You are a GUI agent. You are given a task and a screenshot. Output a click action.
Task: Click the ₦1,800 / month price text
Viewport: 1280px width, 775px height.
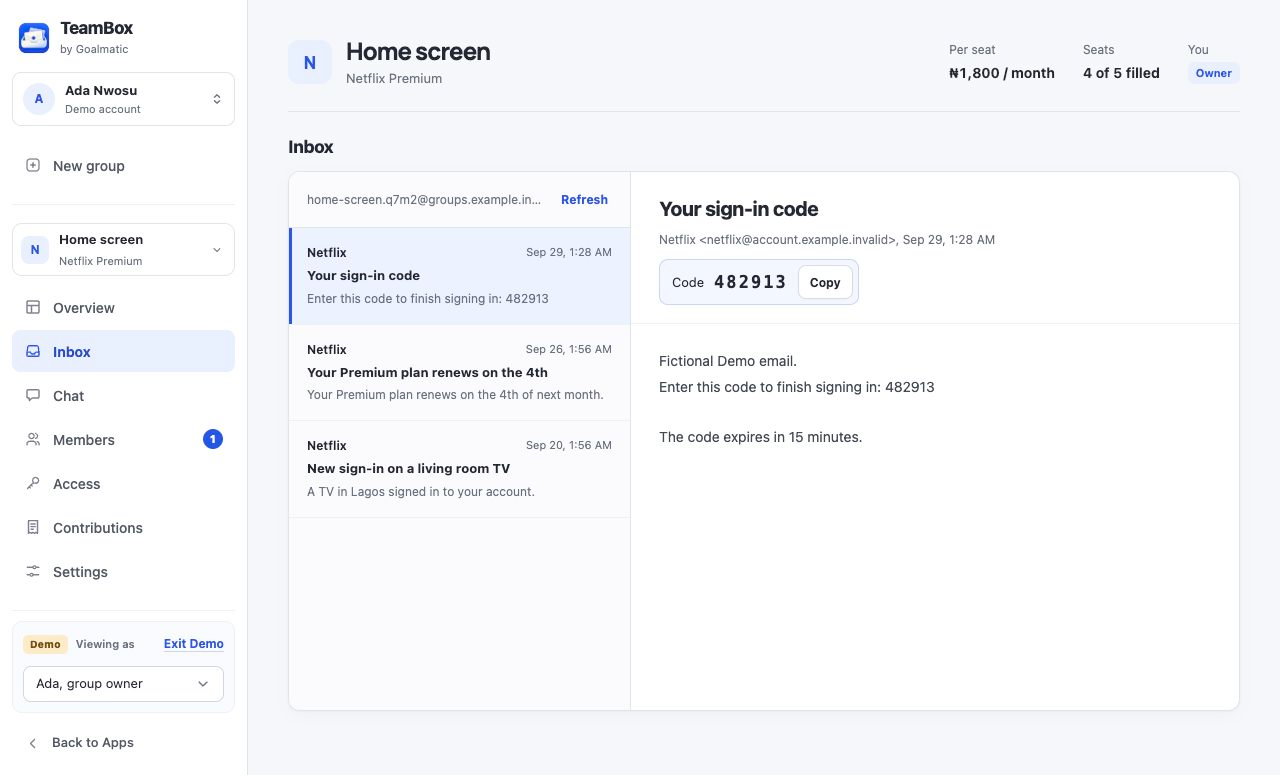(x=1002, y=73)
